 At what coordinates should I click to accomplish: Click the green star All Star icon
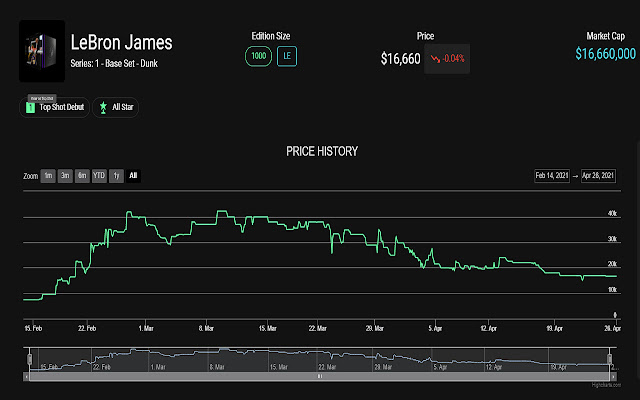tap(103, 108)
